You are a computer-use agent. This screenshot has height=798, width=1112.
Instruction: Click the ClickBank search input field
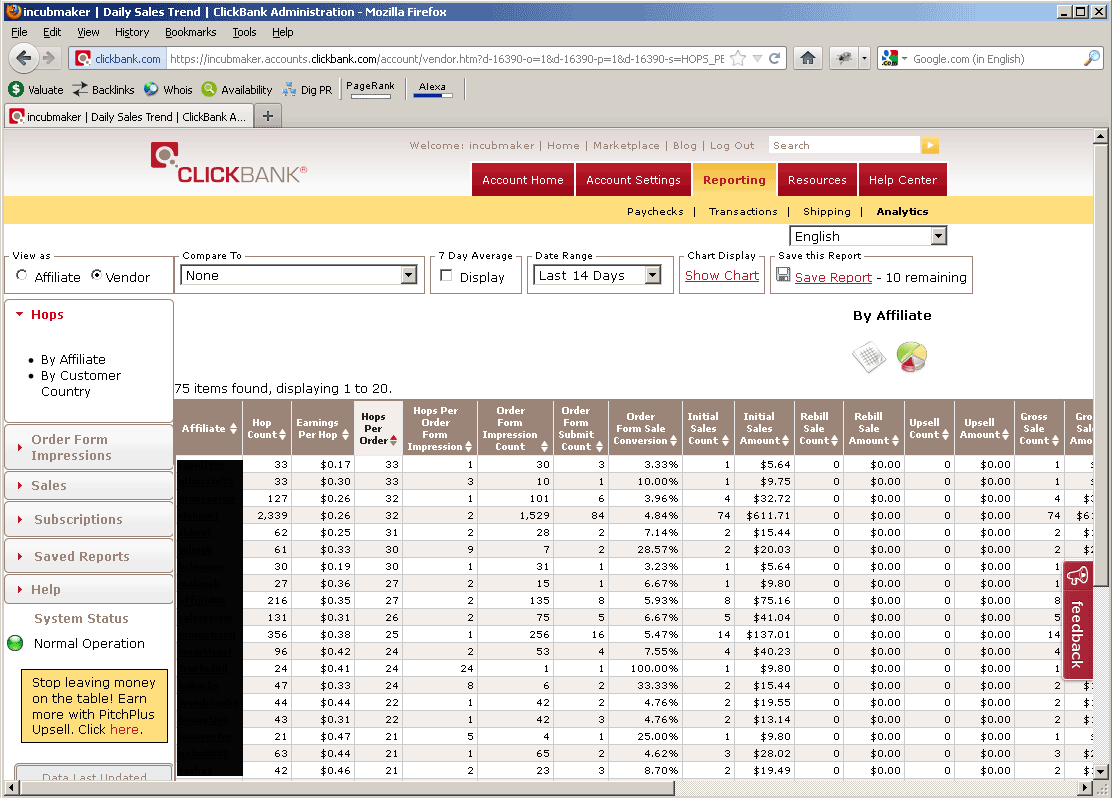pos(843,146)
